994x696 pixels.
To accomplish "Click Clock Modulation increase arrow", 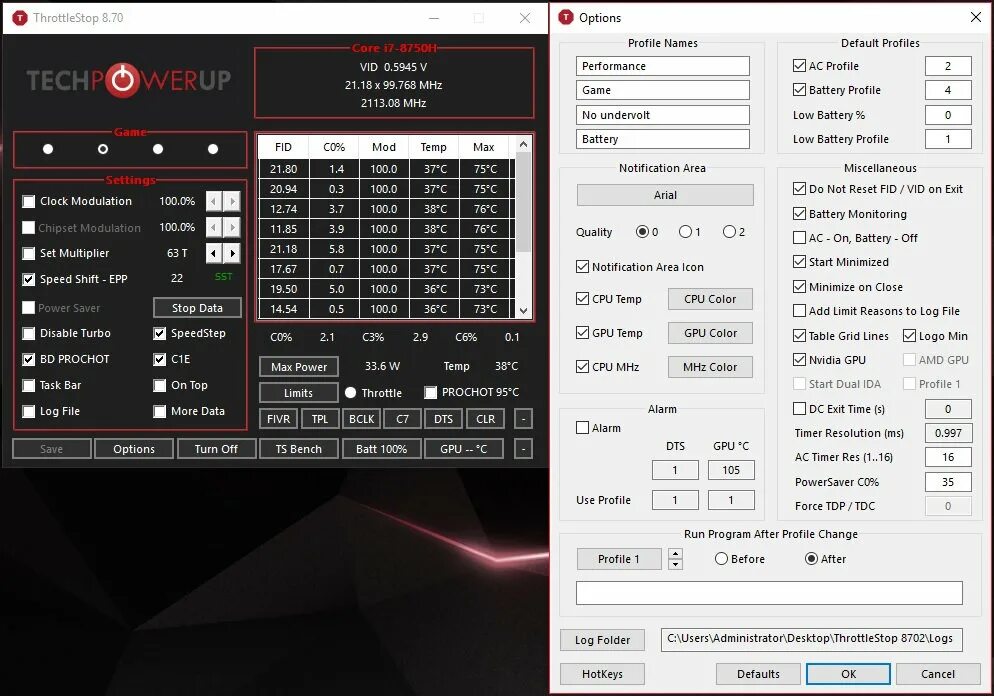I will point(232,202).
